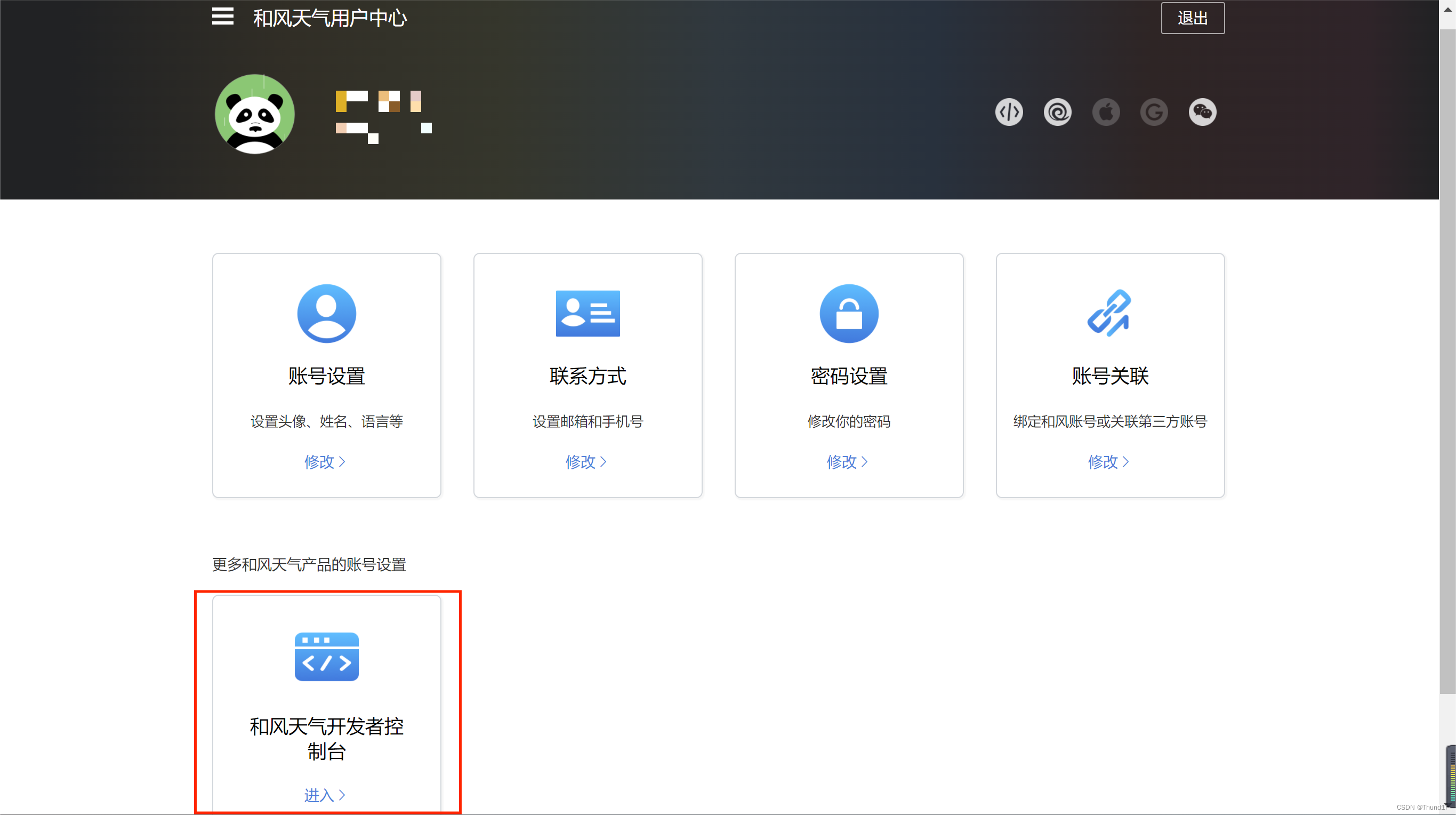The width and height of the screenshot is (1456, 815).
Task: Click the swirl QWeather account icon
Action: [1058, 112]
